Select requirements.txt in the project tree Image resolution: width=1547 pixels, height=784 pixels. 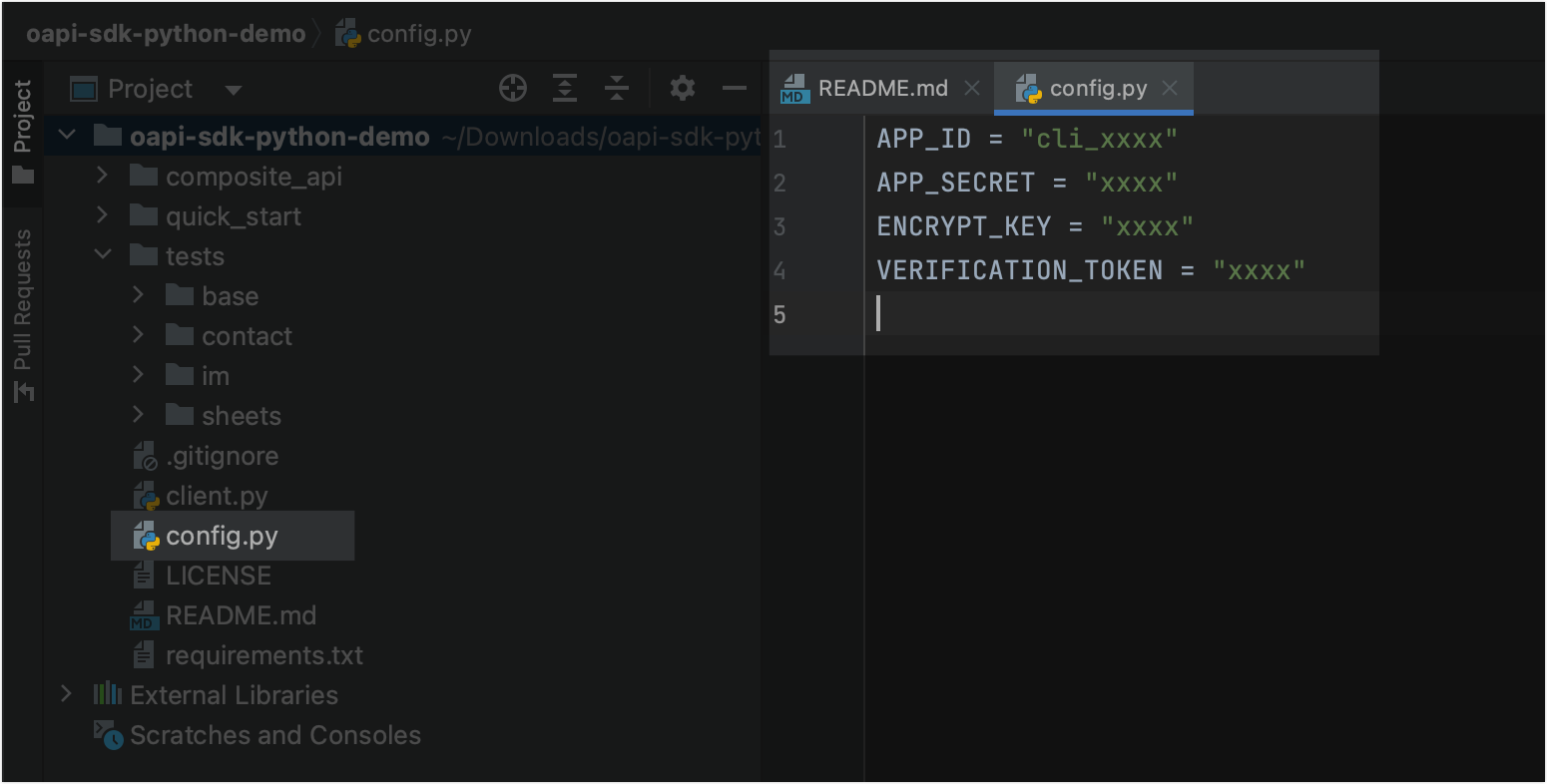pyautogui.click(x=263, y=655)
